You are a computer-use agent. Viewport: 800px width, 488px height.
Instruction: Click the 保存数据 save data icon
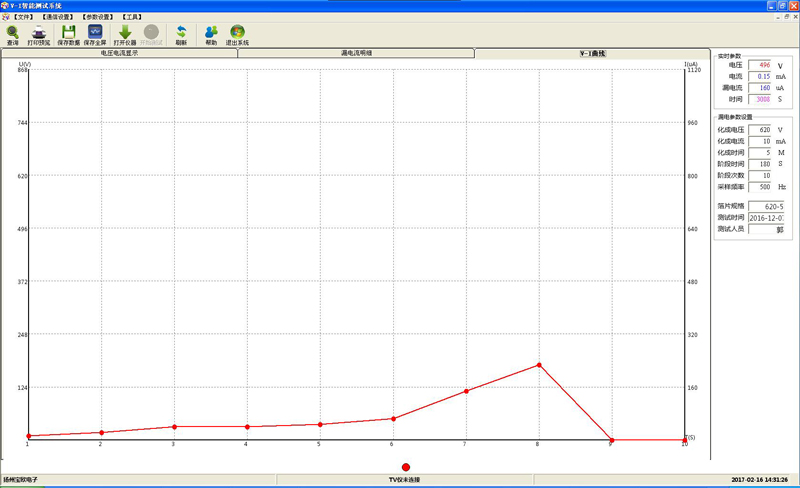[x=68, y=35]
